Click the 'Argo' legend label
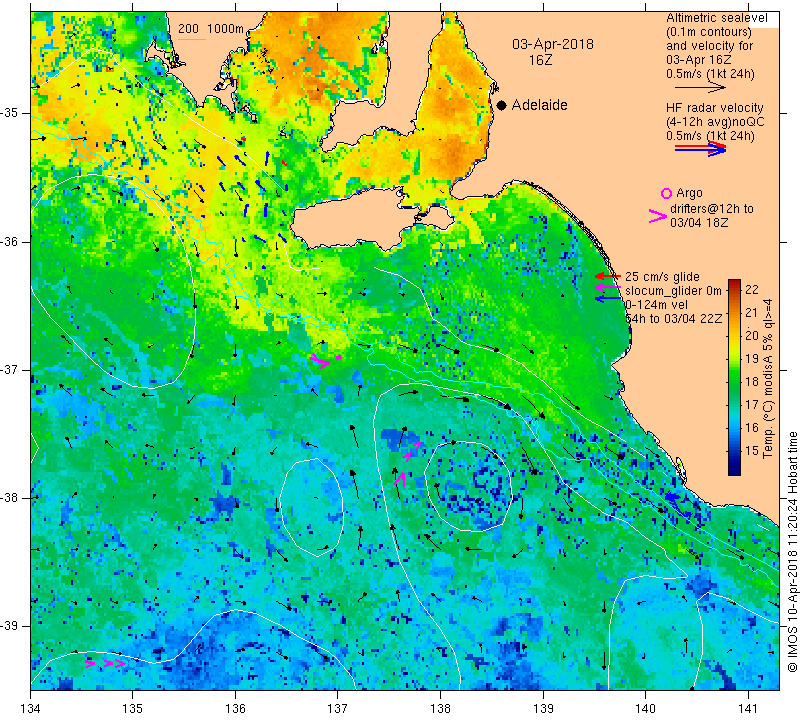800x720 pixels. (689, 193)
